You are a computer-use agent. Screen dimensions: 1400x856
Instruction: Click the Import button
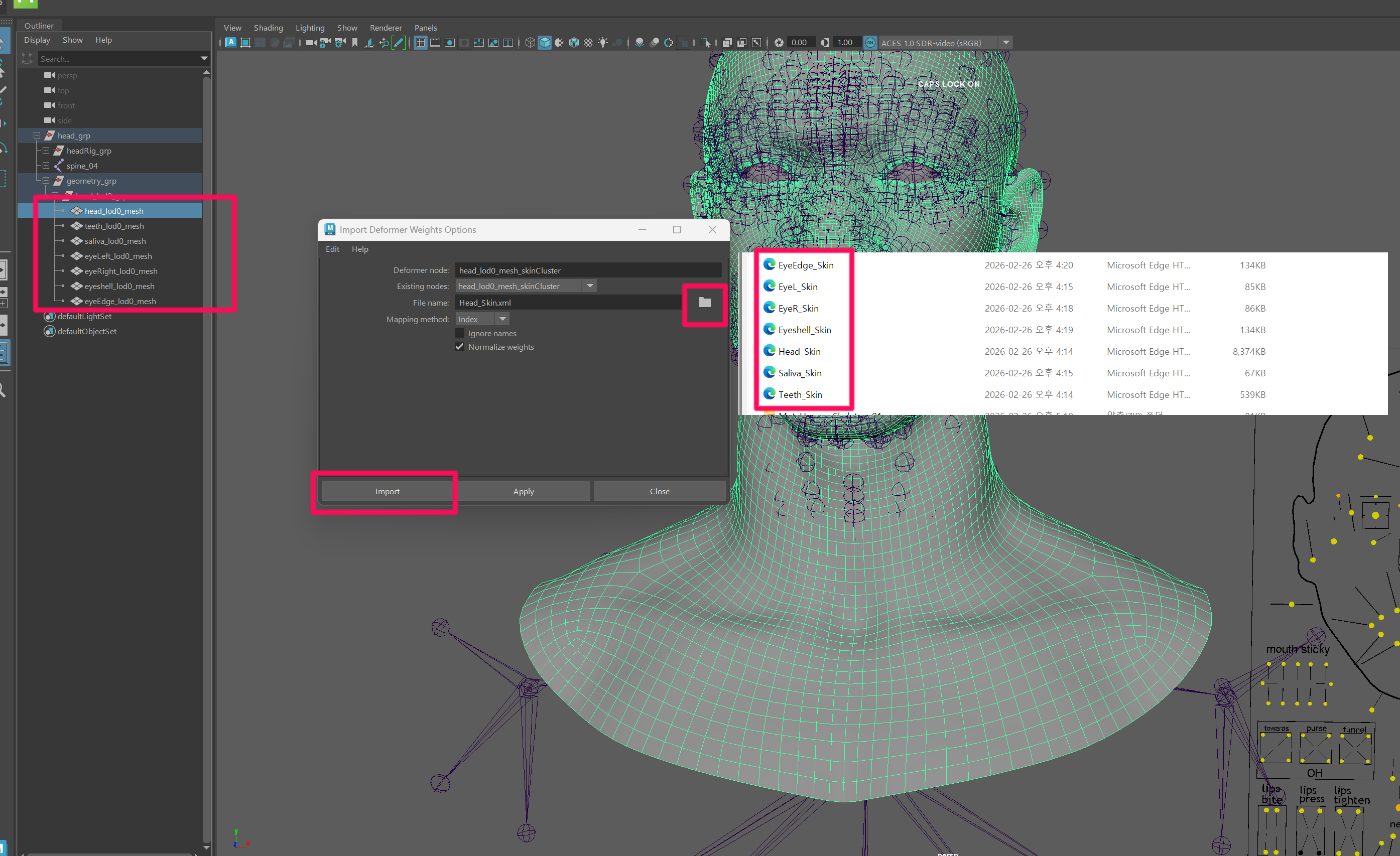(387, 491)
